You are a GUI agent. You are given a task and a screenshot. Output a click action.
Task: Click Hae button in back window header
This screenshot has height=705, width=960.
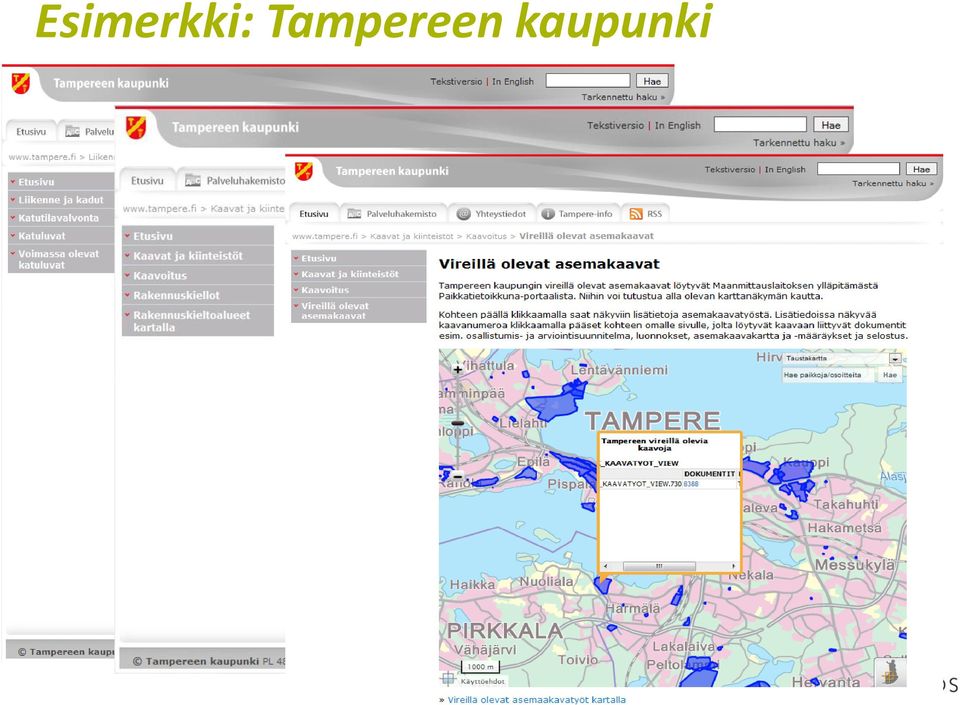(652, 81)
